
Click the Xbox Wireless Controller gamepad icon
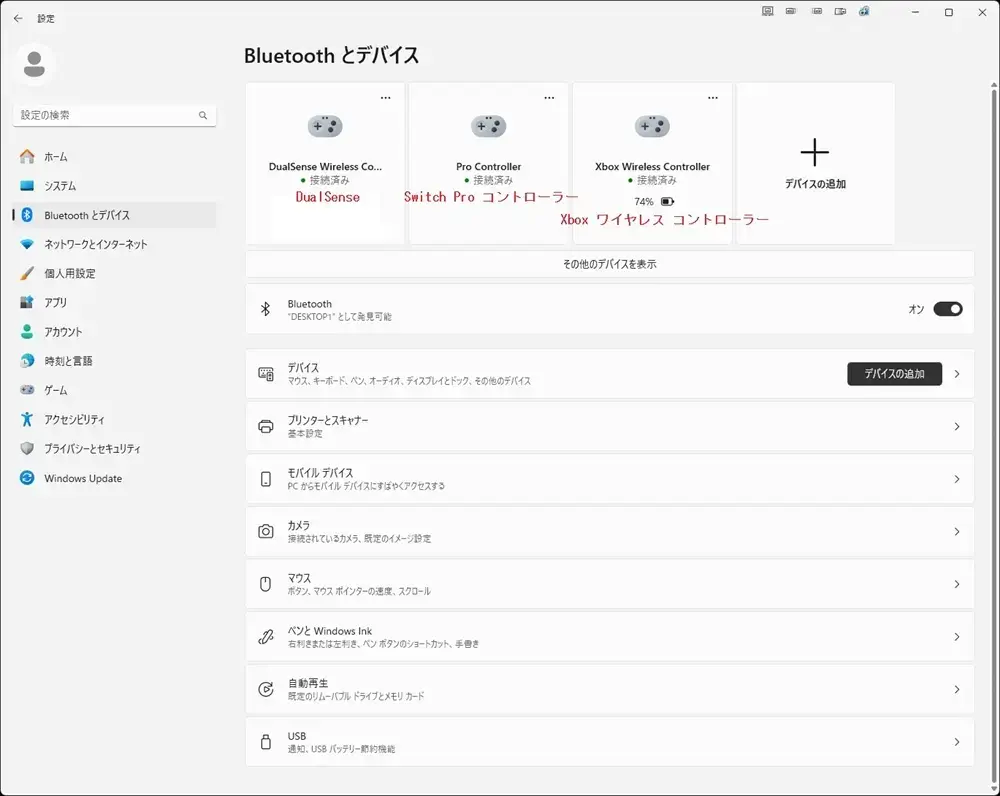coord(652,126)
